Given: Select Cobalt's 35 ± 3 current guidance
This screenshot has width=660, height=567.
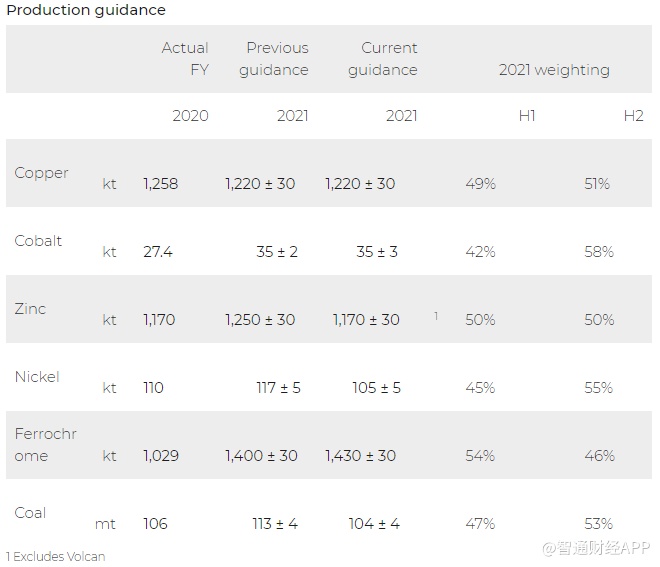Looking at the screenshot, I should [377, 252].
